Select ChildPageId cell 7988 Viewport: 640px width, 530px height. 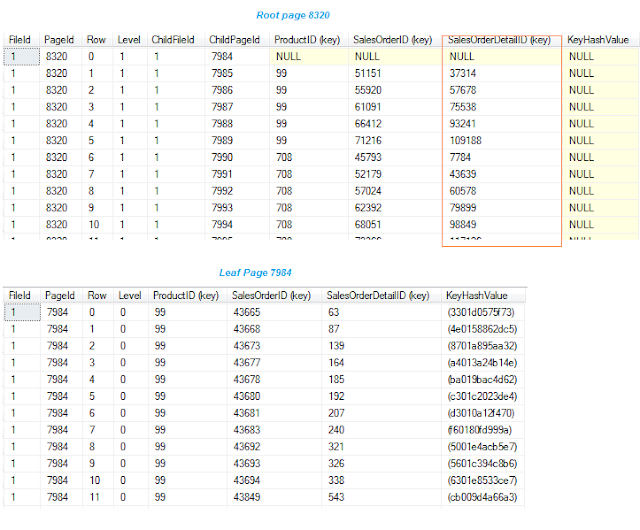point(237,124)
